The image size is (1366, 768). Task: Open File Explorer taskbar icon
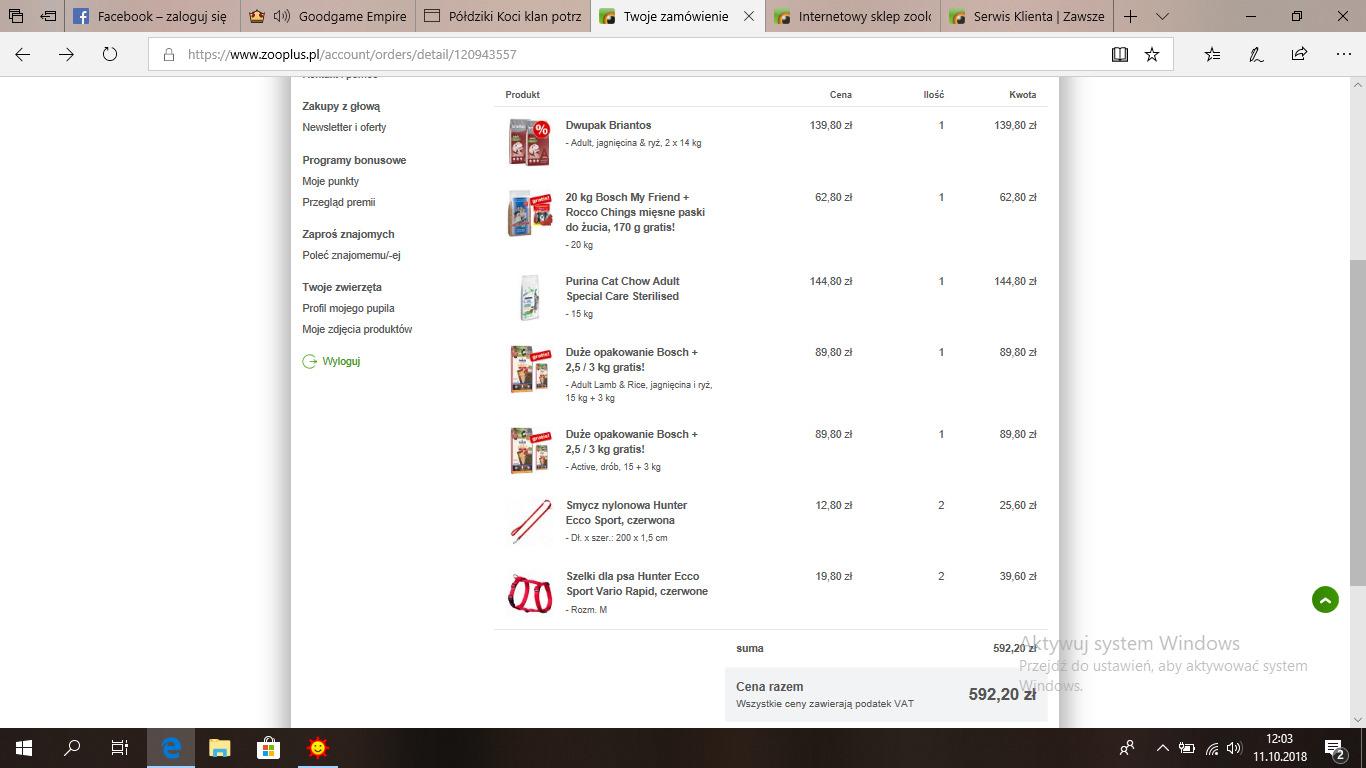click(x=219, y=747)
